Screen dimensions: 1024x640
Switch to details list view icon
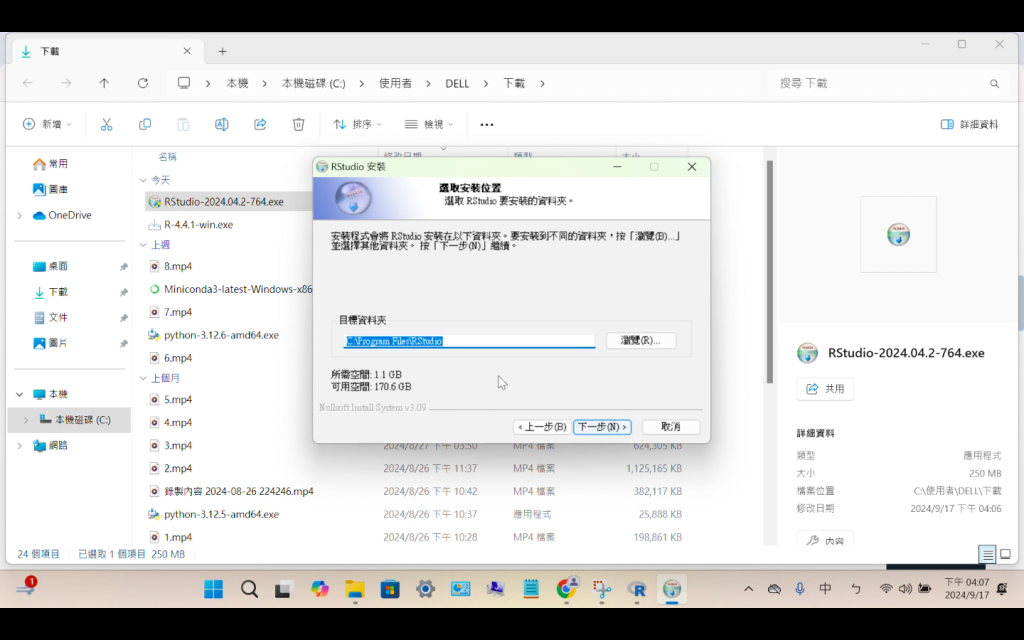(x=987, y=554)
